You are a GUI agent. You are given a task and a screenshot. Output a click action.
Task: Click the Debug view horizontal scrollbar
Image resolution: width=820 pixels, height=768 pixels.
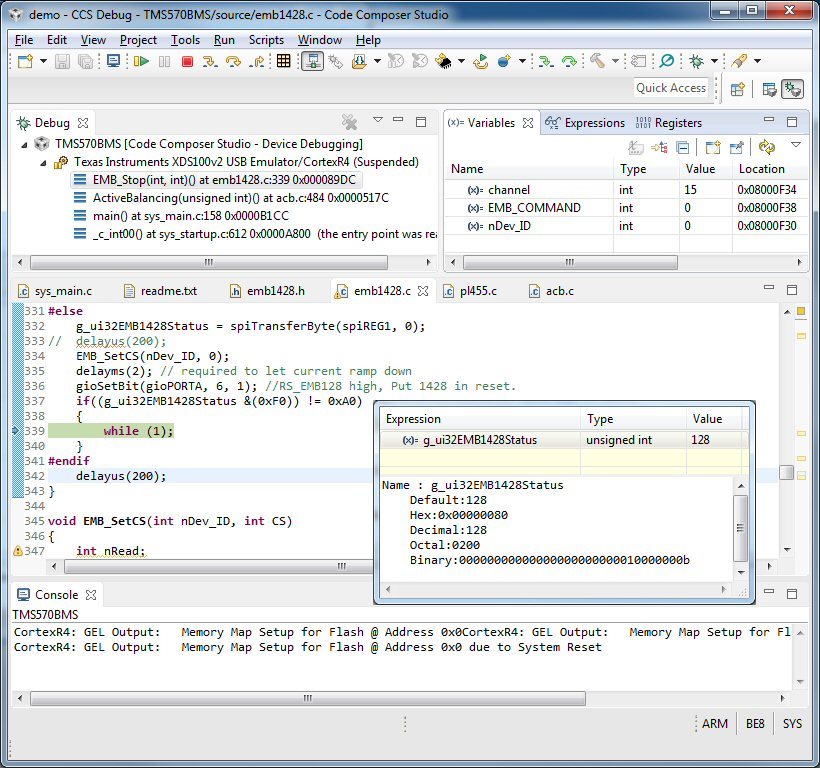[x=209, y=262]
